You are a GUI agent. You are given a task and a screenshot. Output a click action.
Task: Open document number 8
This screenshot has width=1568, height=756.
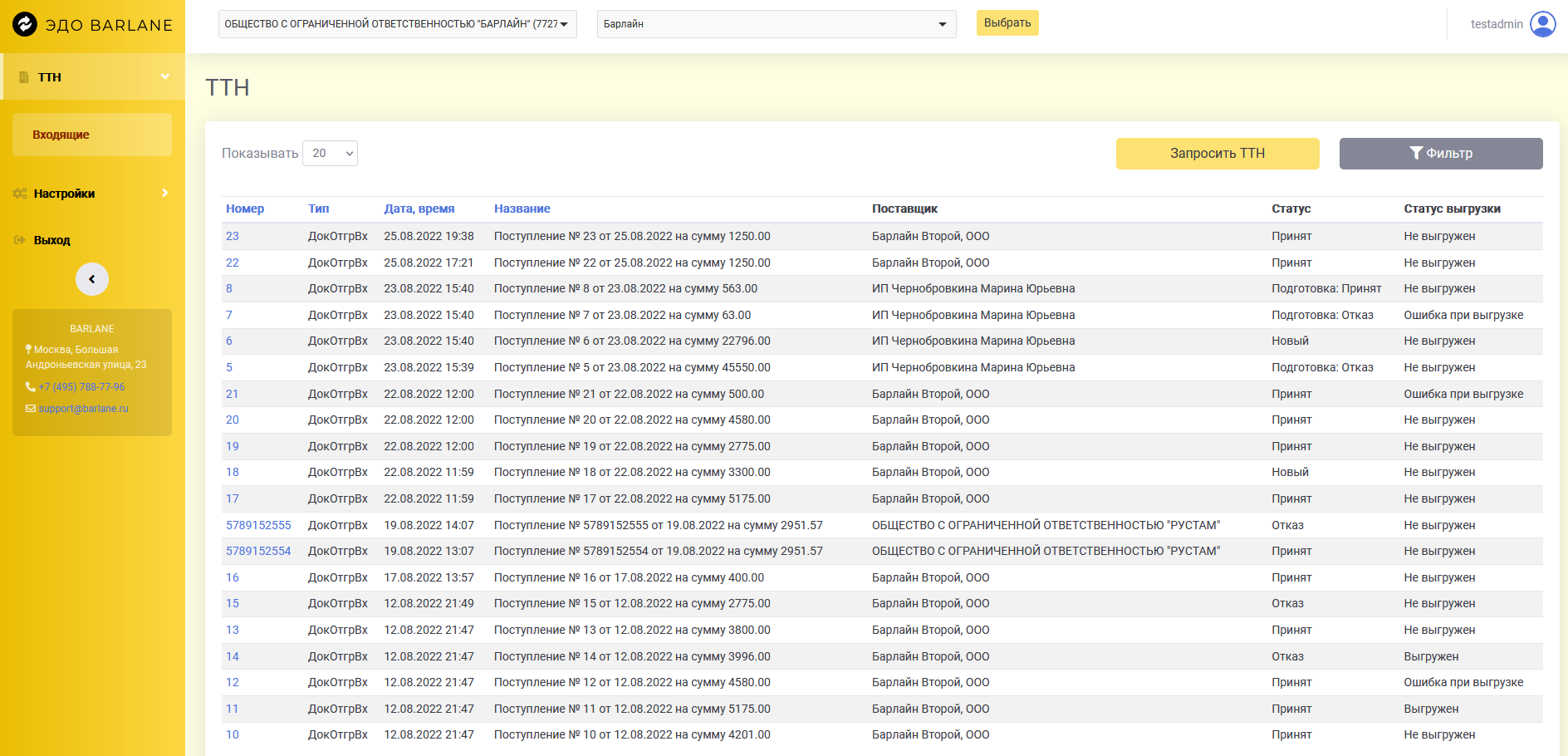[x=229, y=288]
